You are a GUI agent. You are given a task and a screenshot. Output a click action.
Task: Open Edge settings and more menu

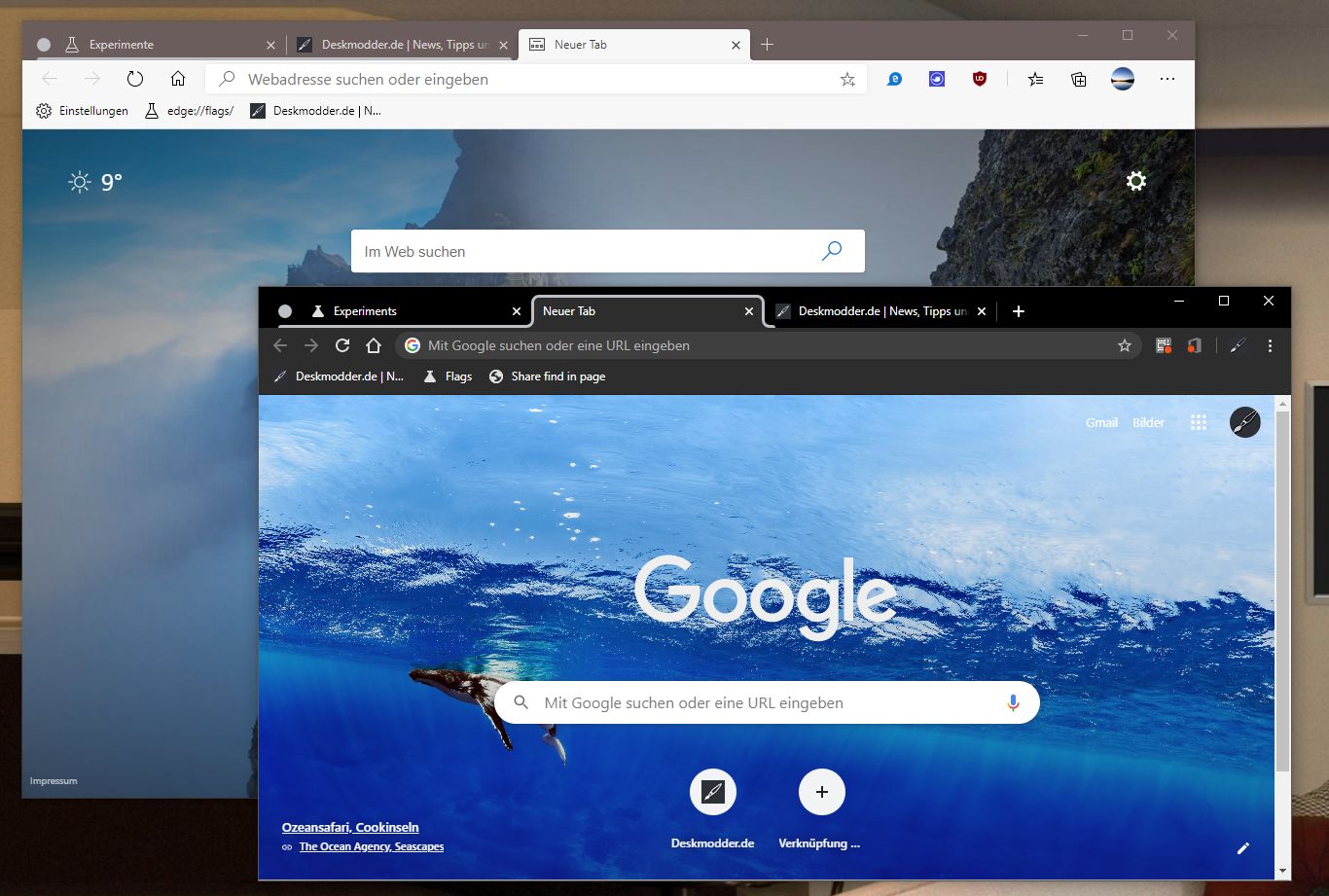tap(1167, 79)
